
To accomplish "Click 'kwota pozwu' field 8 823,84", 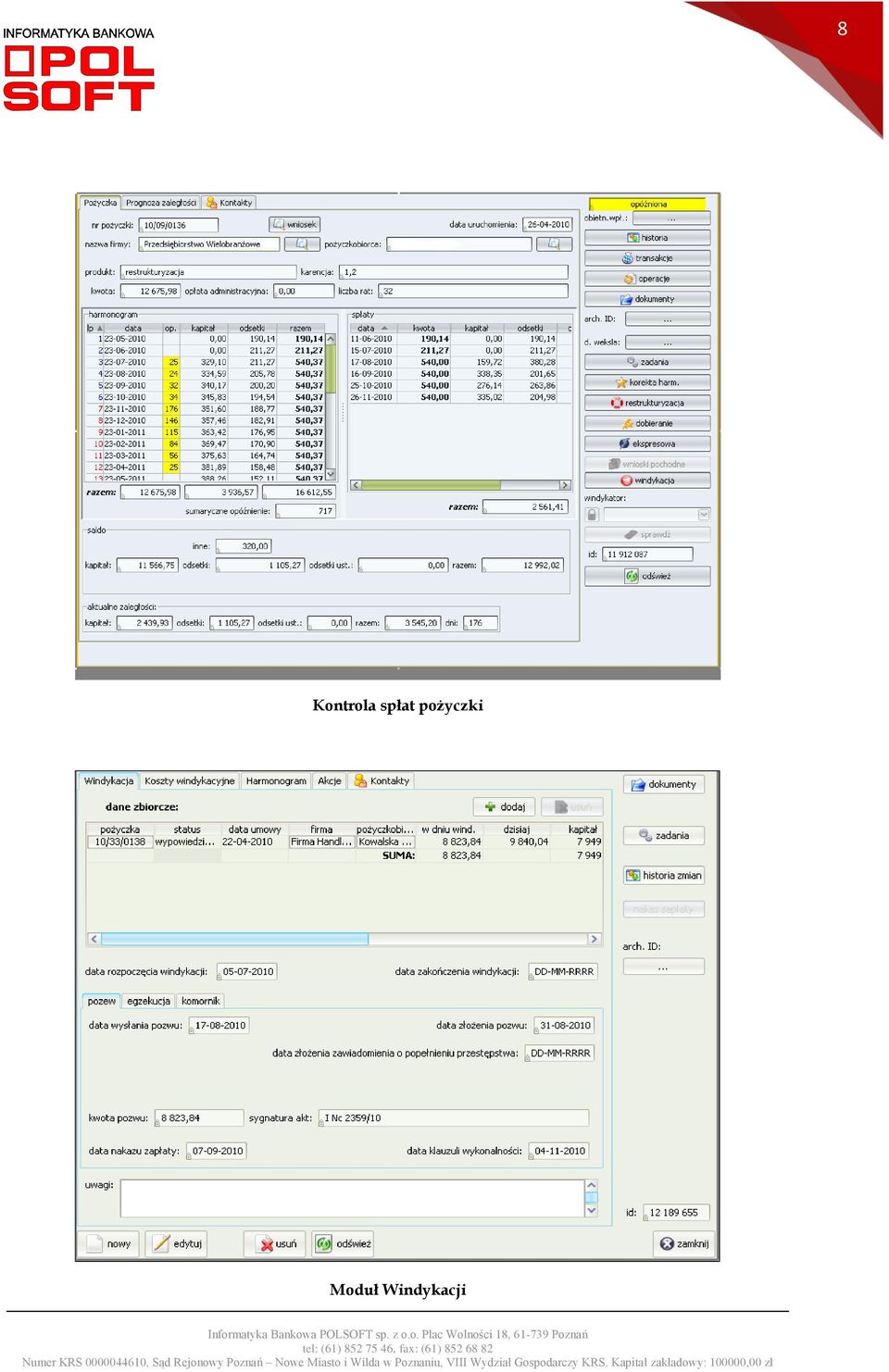I will [199, 1117].
